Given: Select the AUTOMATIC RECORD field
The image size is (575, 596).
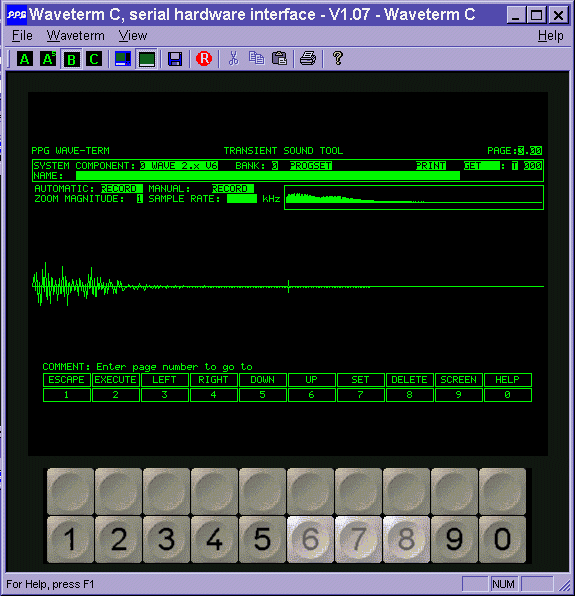Looking at the screenshot, I should pyautogui.click(x=122, y=189).
